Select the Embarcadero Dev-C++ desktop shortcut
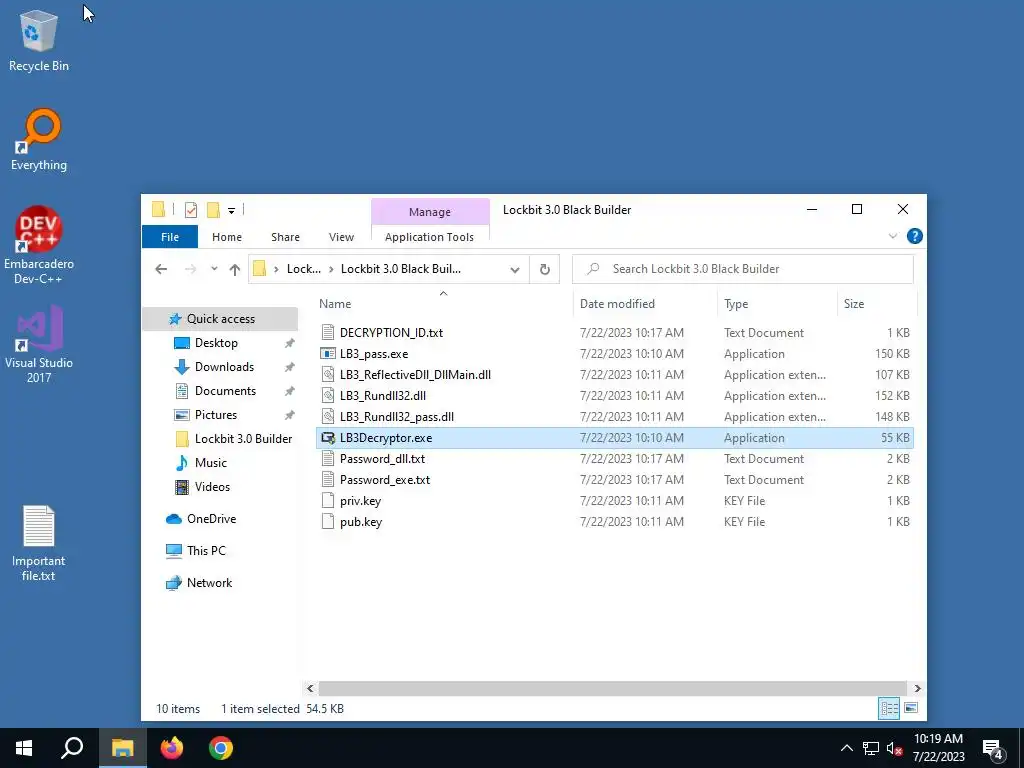 pyautogui.click(x=39, y=245)
